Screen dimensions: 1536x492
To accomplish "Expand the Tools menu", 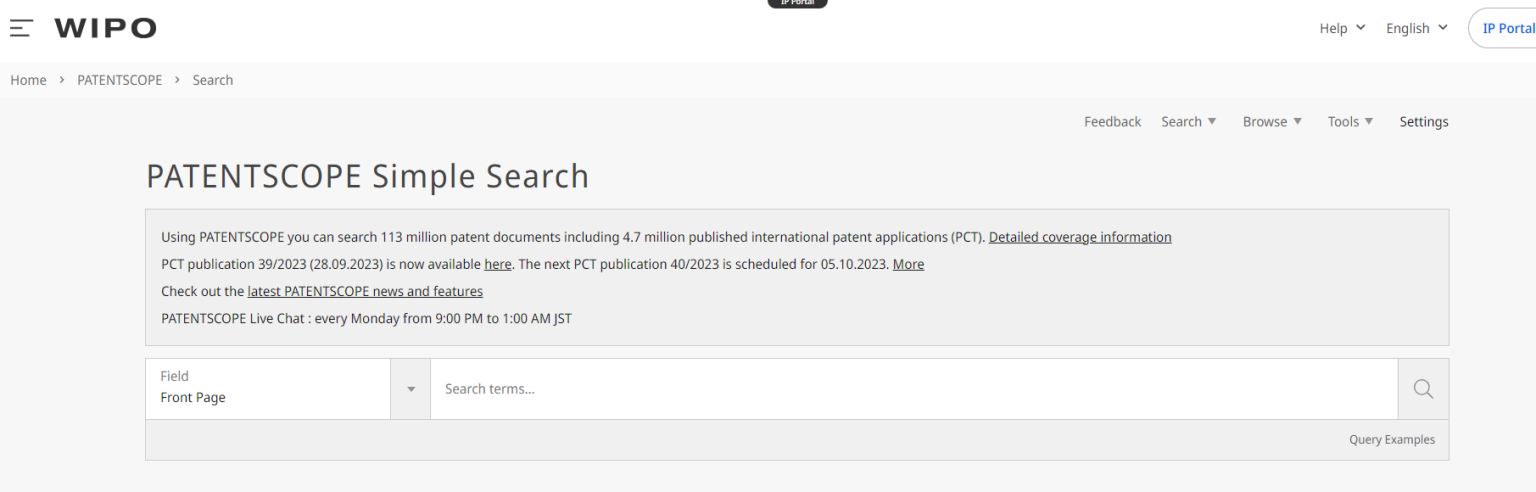I will click(1350, 122).
